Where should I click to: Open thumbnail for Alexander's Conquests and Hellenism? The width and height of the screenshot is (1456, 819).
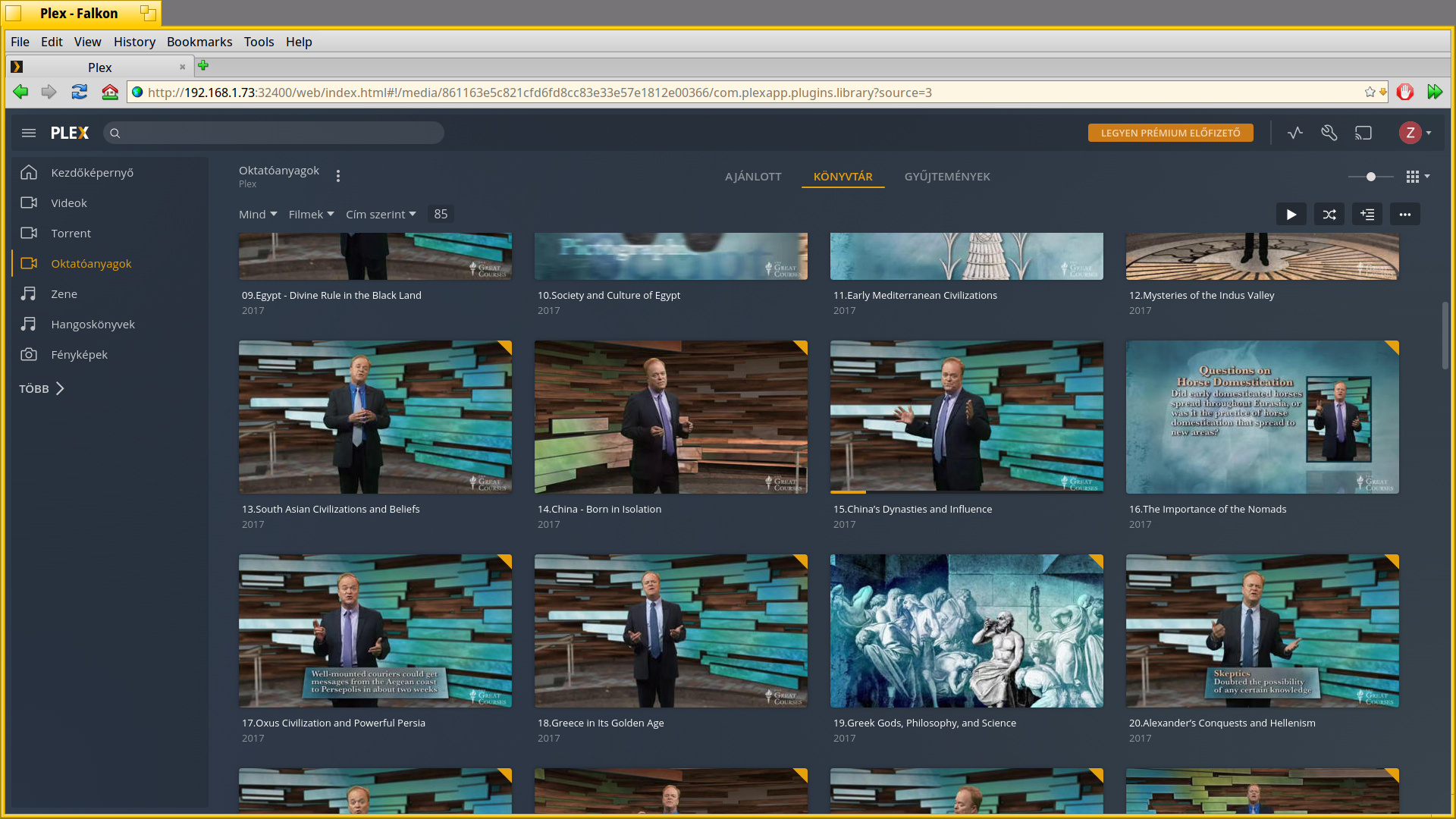tap(1263, 631)
